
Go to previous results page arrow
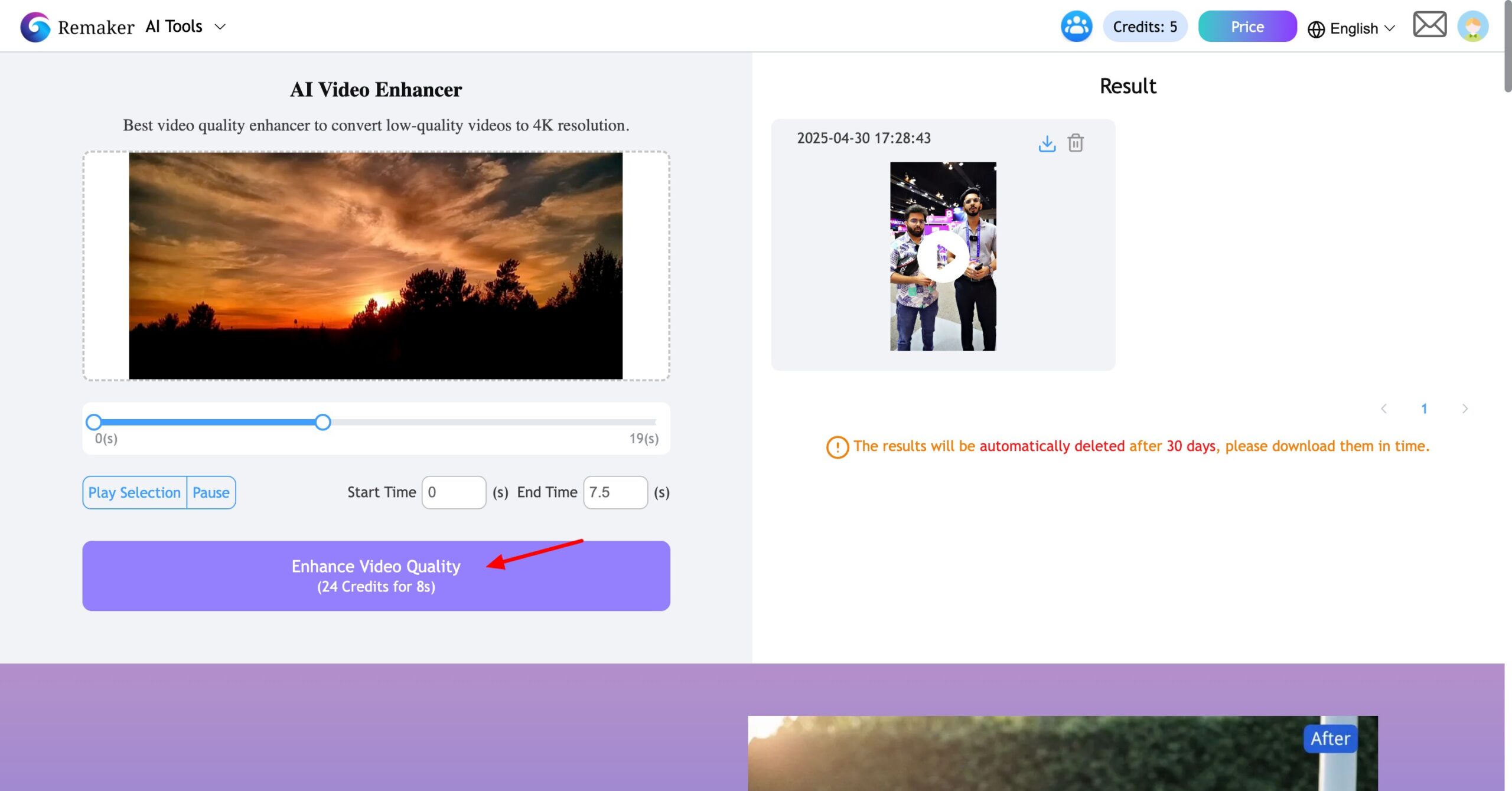(1383, 408)
